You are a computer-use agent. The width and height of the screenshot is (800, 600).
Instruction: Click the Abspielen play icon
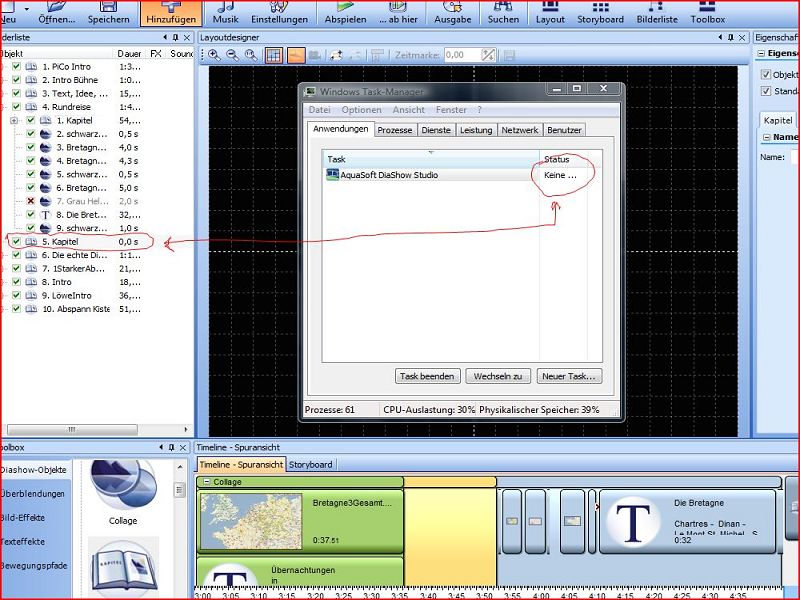pos(345,13)
